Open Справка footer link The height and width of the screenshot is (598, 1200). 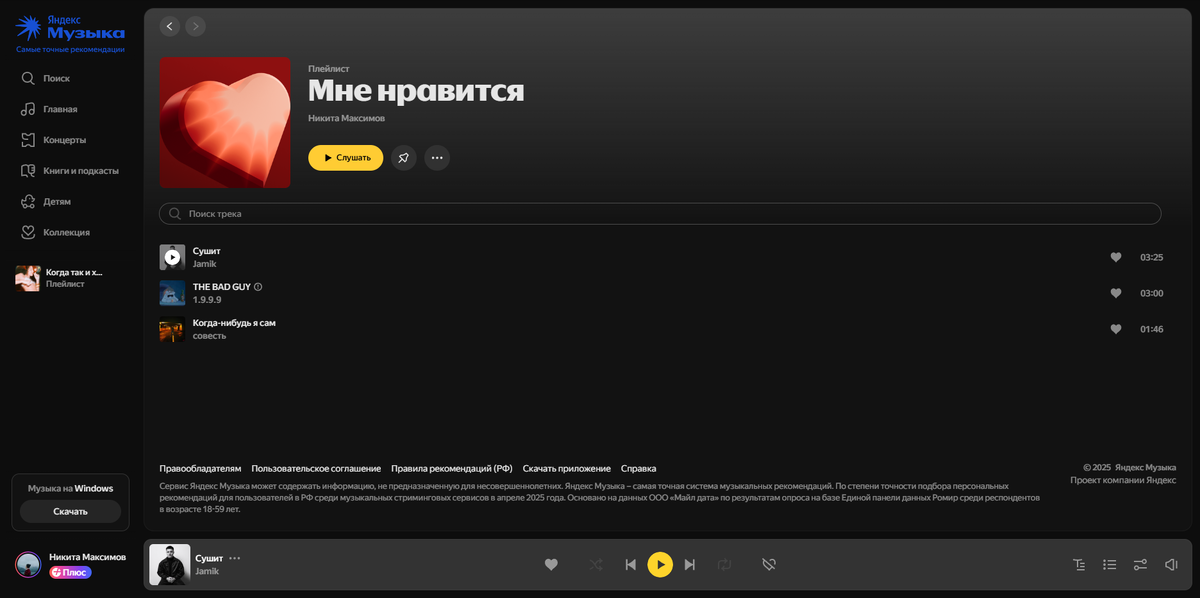639,468
